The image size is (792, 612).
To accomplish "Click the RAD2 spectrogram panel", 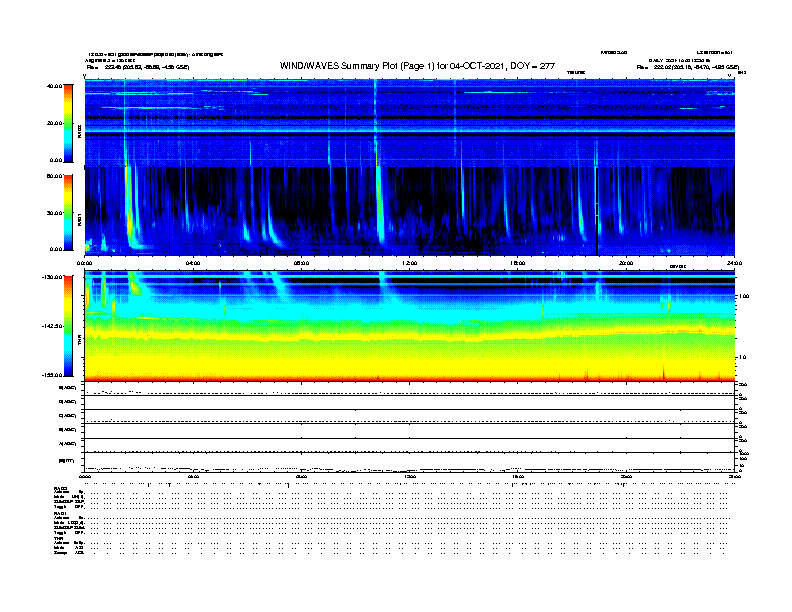I will (x=410, y=123).
